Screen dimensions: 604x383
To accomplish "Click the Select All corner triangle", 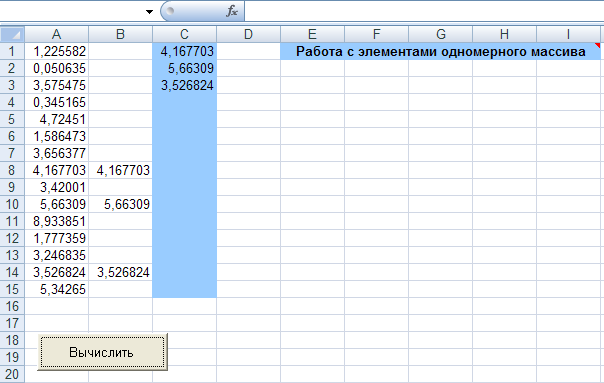I will pyautogui.click(x=12, y=34).
